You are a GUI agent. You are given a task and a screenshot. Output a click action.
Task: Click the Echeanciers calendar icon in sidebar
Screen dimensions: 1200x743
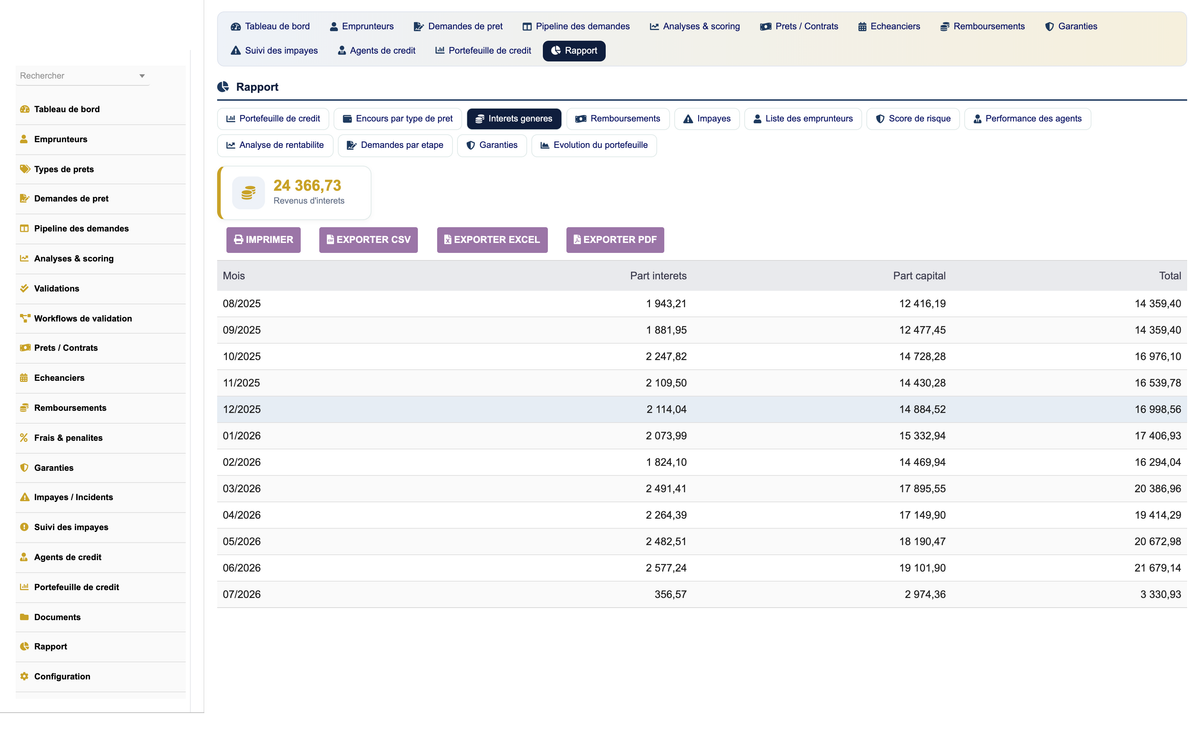point(24,378)
